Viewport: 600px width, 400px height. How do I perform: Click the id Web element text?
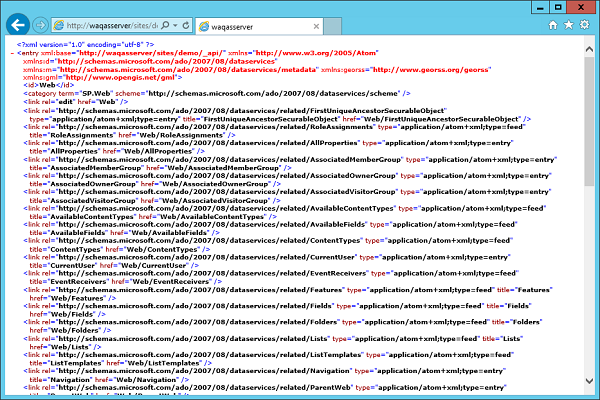(49, 85)
